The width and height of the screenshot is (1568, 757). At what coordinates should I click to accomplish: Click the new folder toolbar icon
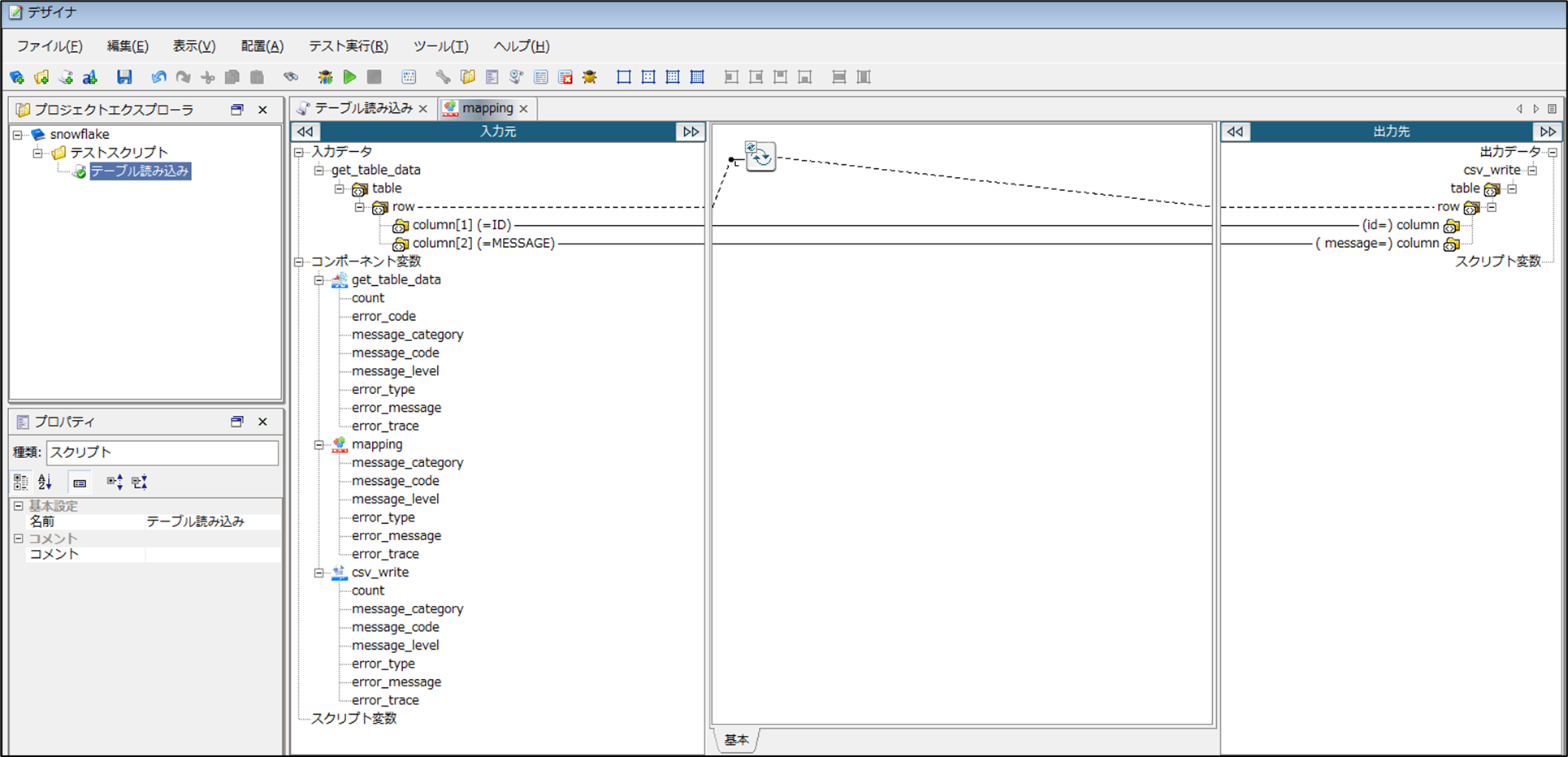click(41, 77)
